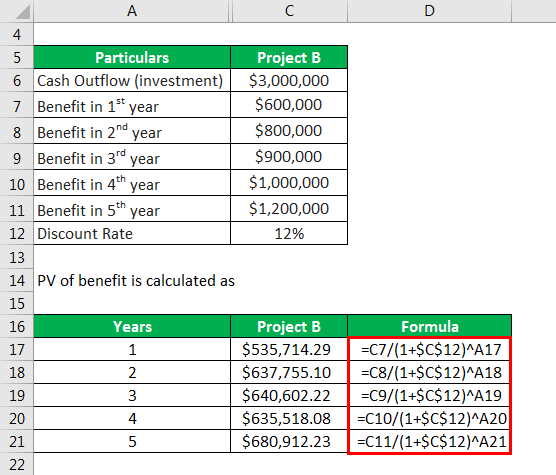The image size is (556, 475).
Task: Click the Formula header cell
Action: (x=429, y=326)
